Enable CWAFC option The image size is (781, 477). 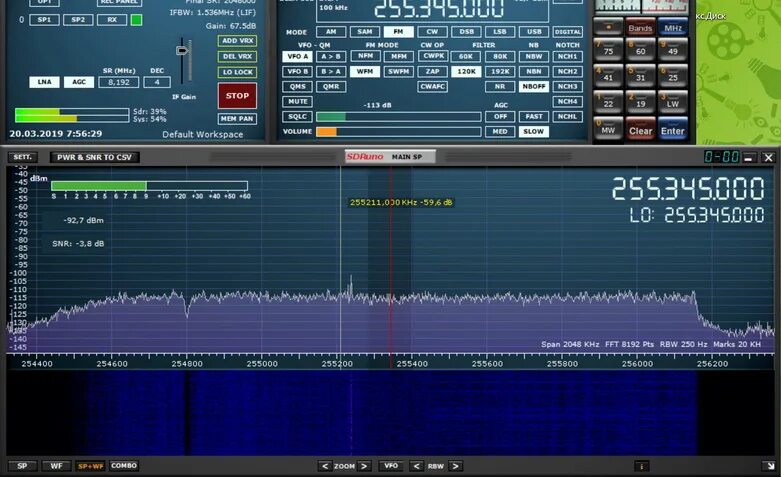click(433, 86)
